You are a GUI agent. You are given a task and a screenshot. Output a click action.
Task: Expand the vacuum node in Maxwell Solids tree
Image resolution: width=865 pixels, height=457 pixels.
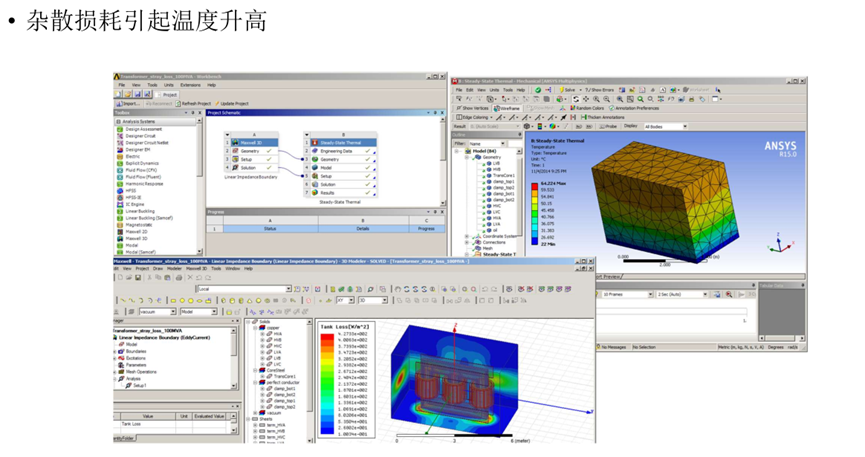pos(255,413)
